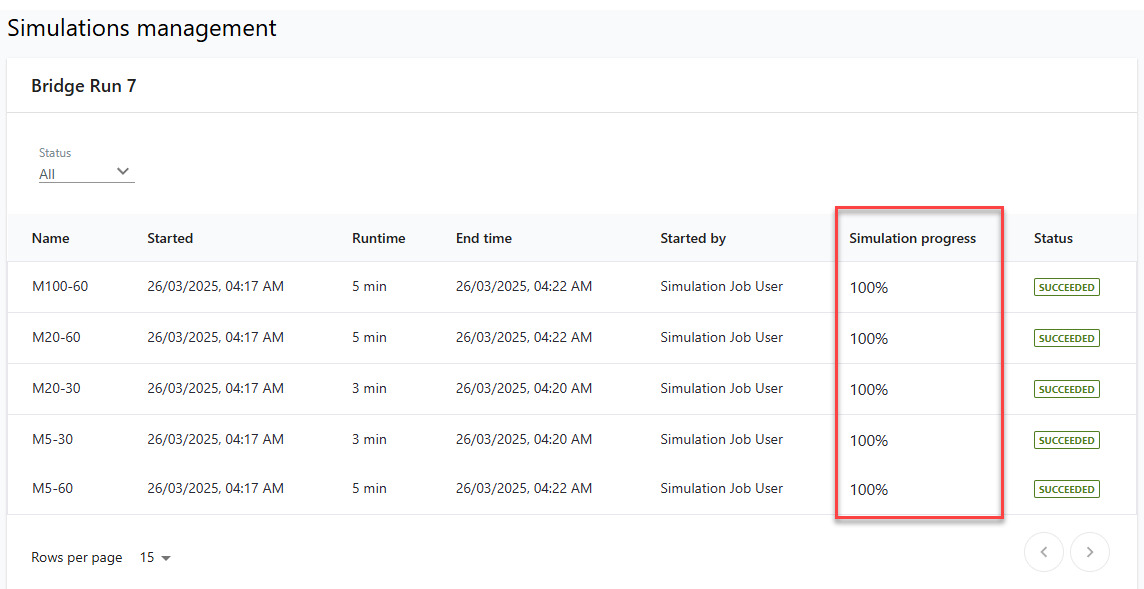1144x589 pixels.
Task: Click the SUCCEEDED badge for M100-60
Action: pos(1066,287)
